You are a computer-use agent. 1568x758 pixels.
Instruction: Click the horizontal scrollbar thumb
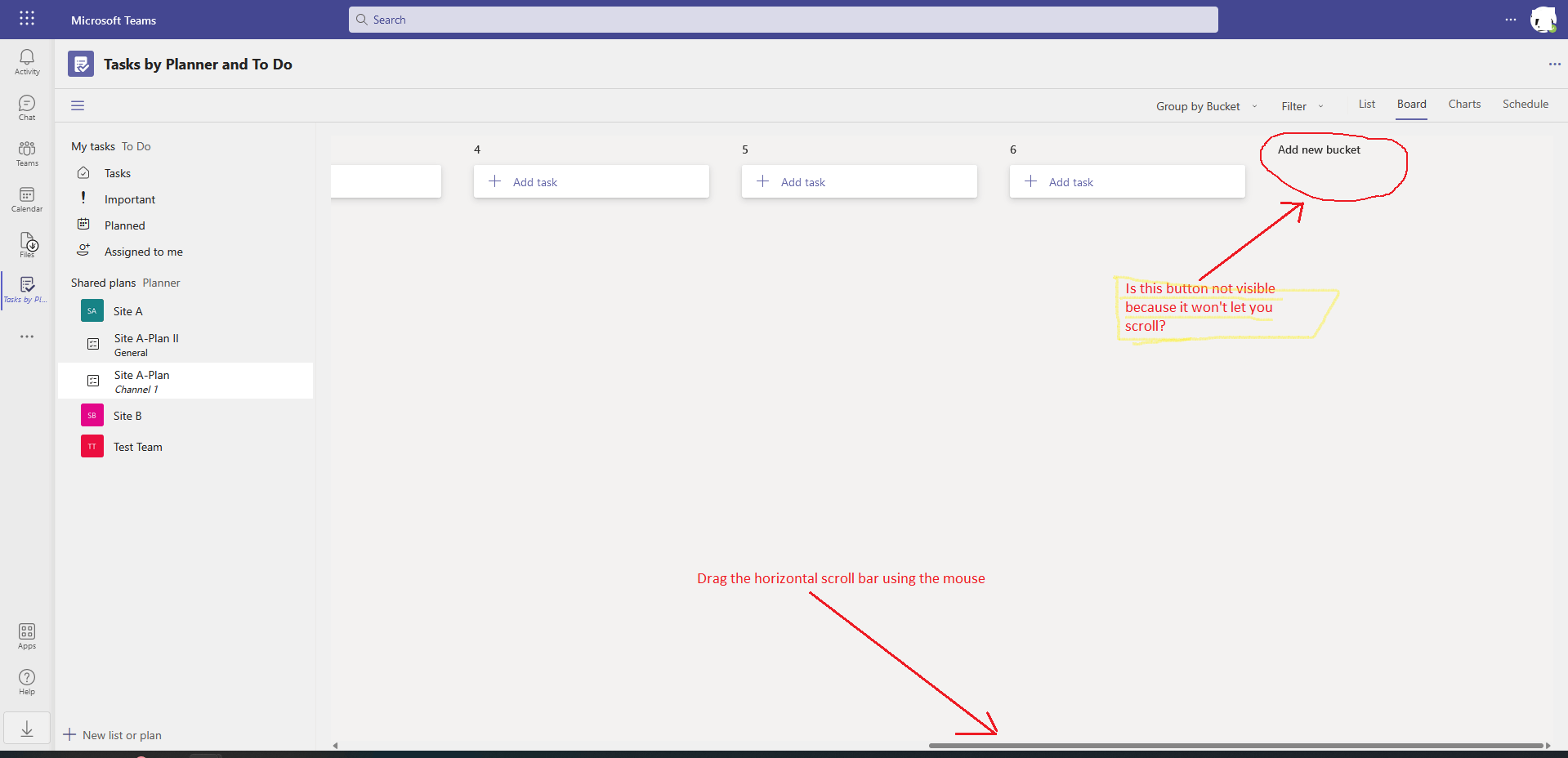[1235, 746]
